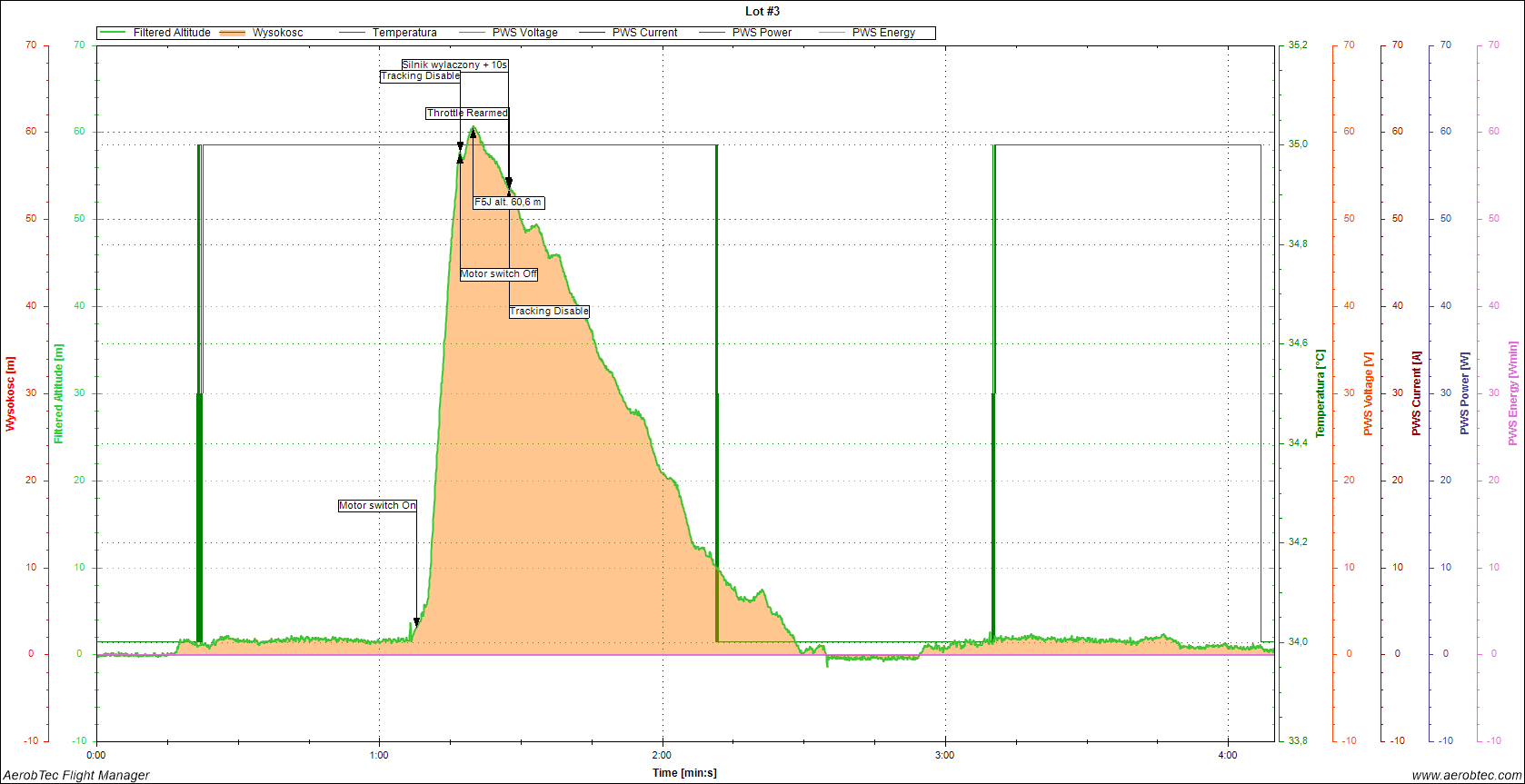Click the Throttle Rearmed annotation
The image size is (1525, 784).
(x=467, y=114)
